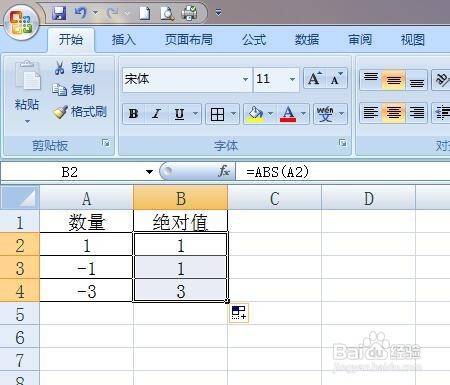Open underline style dropdown arrow

pos(196,114)
